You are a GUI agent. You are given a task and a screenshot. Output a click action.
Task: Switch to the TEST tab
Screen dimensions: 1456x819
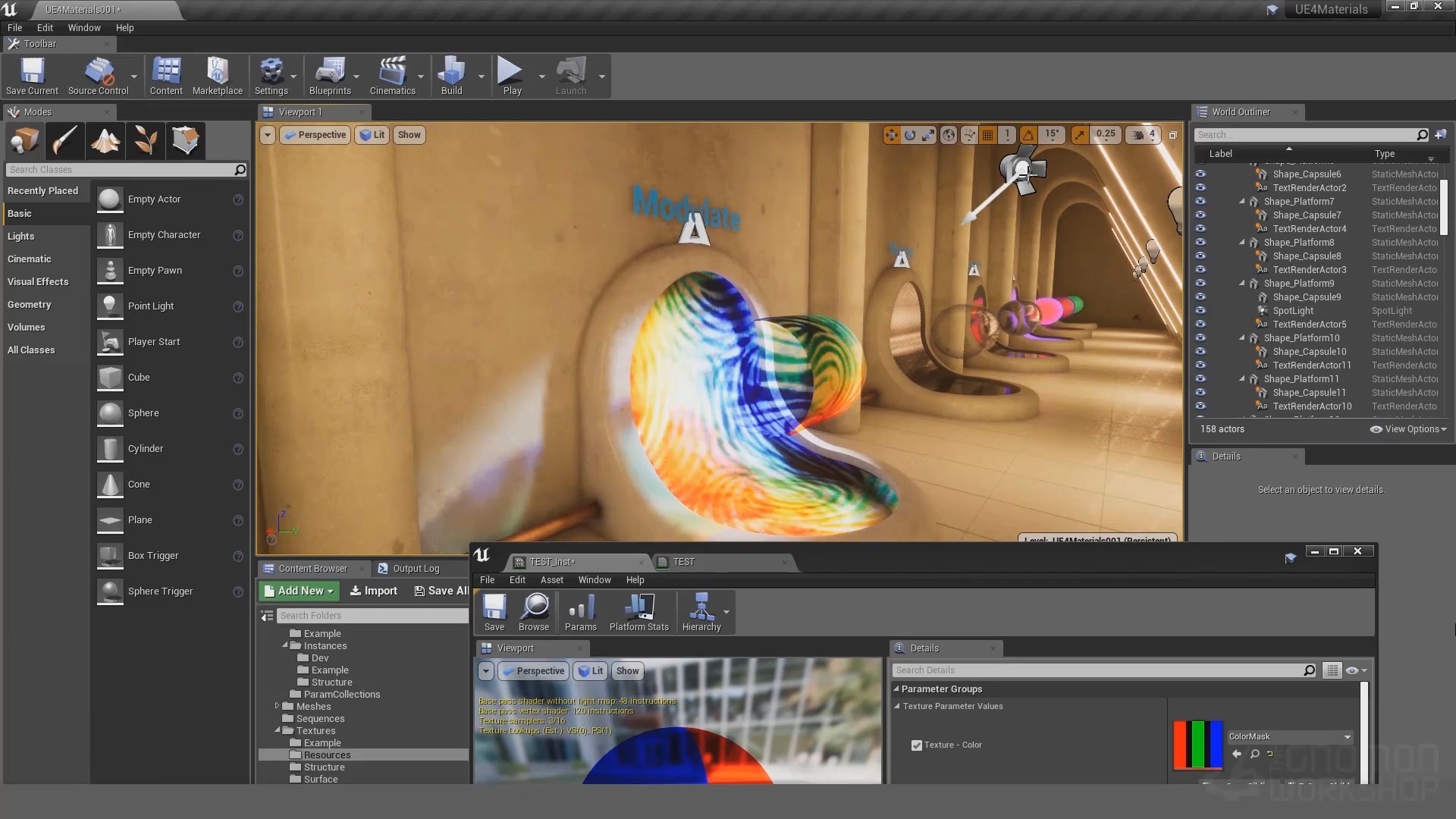[x=685, y=562]
